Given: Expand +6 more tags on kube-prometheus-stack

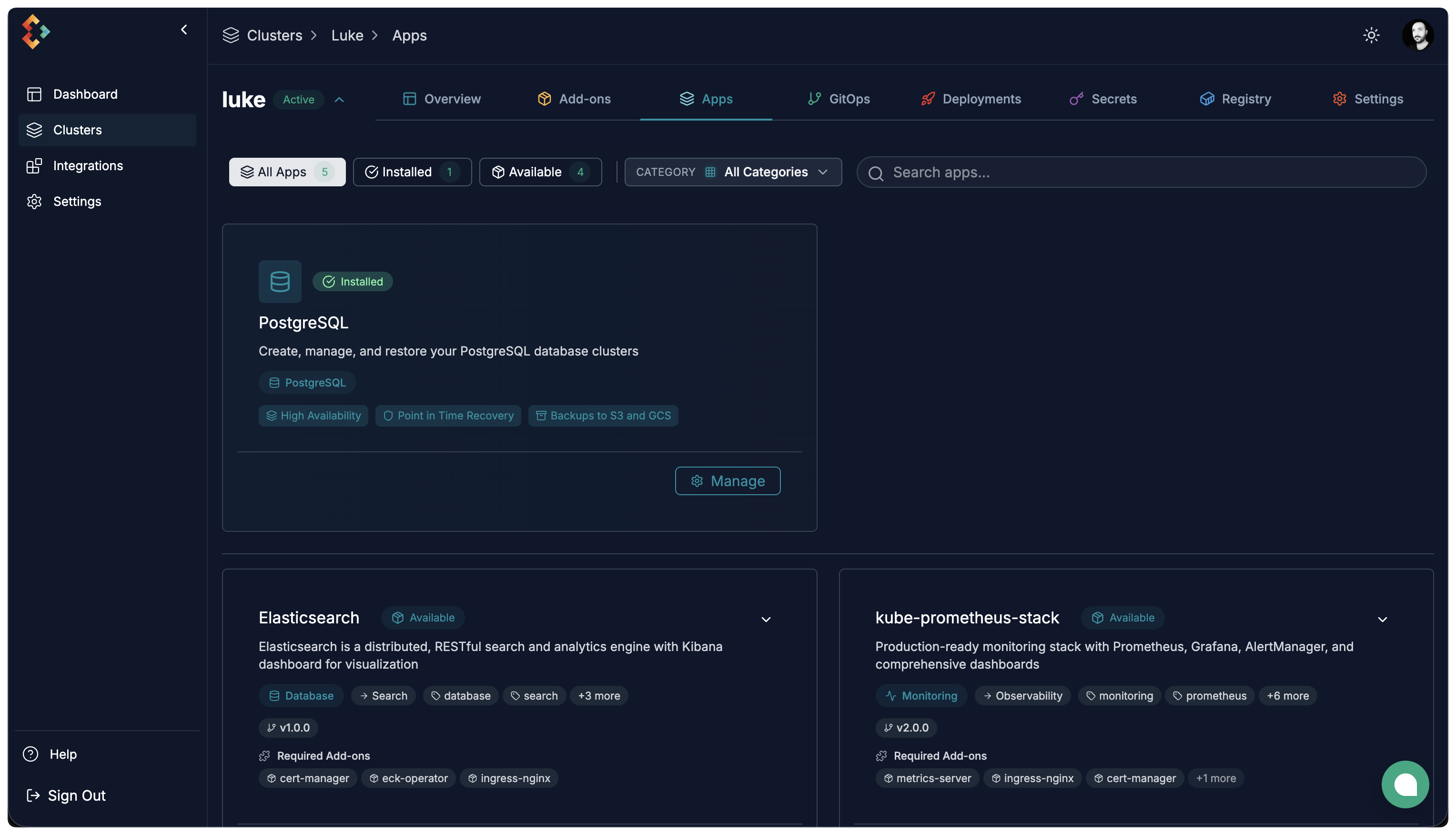Looking at the screenshot, I should click(1287, 696).
